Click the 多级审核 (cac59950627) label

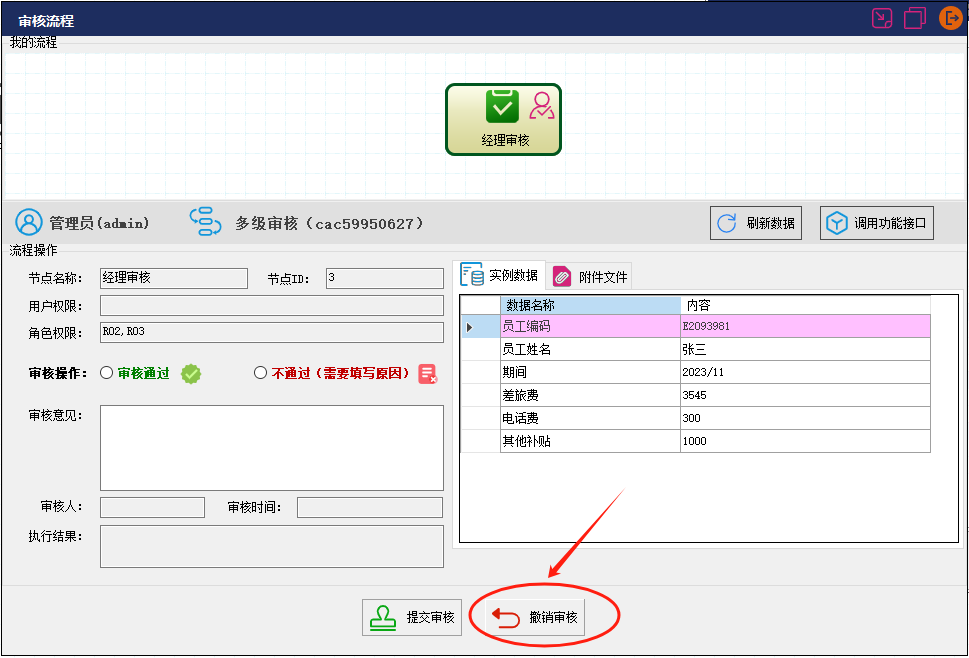(x=329, y=223)
